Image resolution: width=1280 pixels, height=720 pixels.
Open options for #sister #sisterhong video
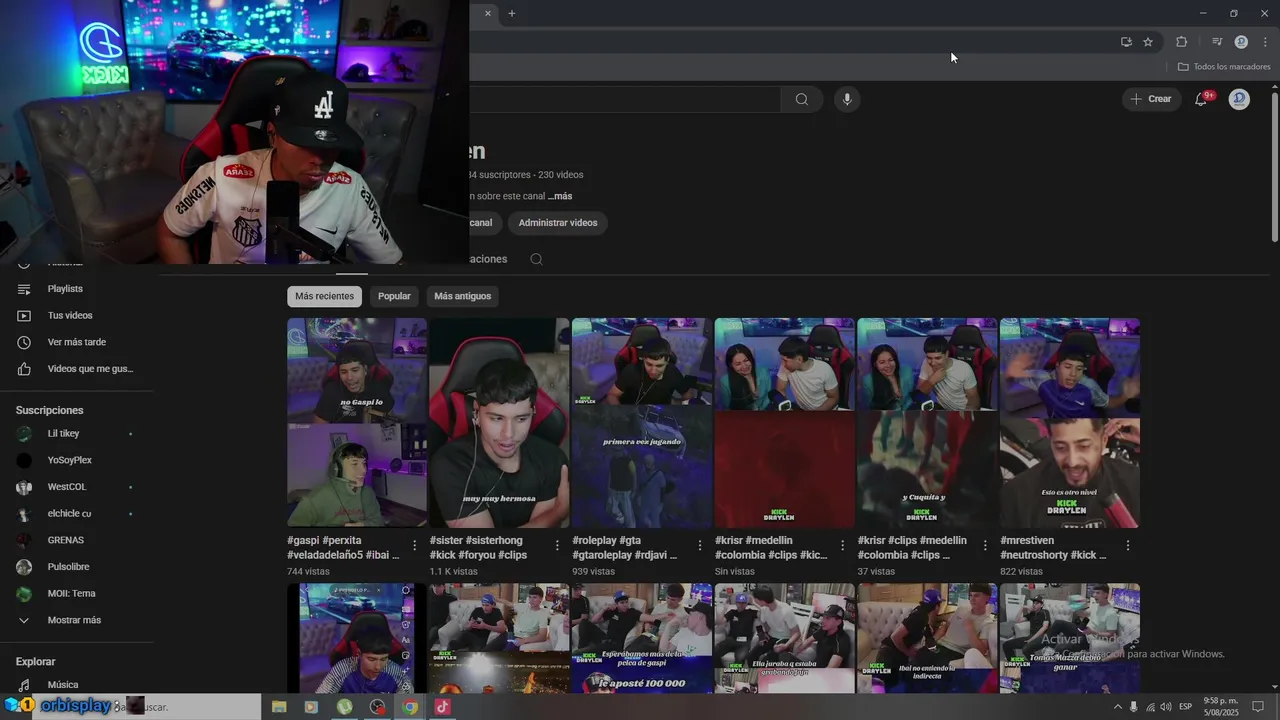pyautogui.click(x=557, y=546)
